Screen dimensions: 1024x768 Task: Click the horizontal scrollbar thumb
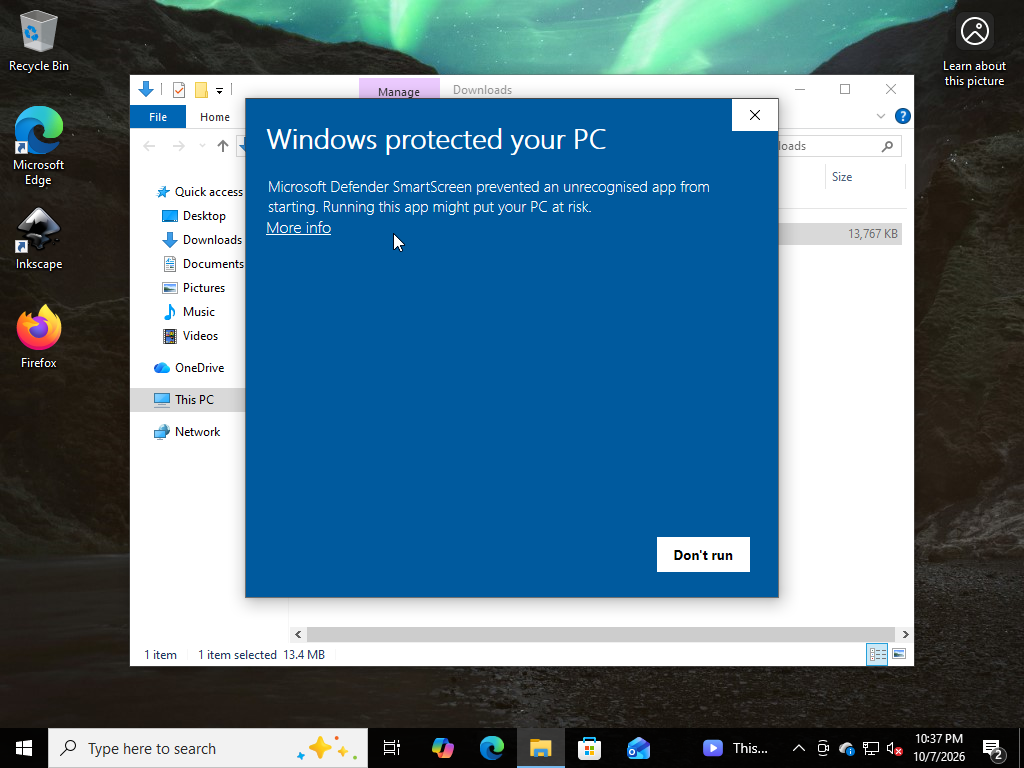600,634
